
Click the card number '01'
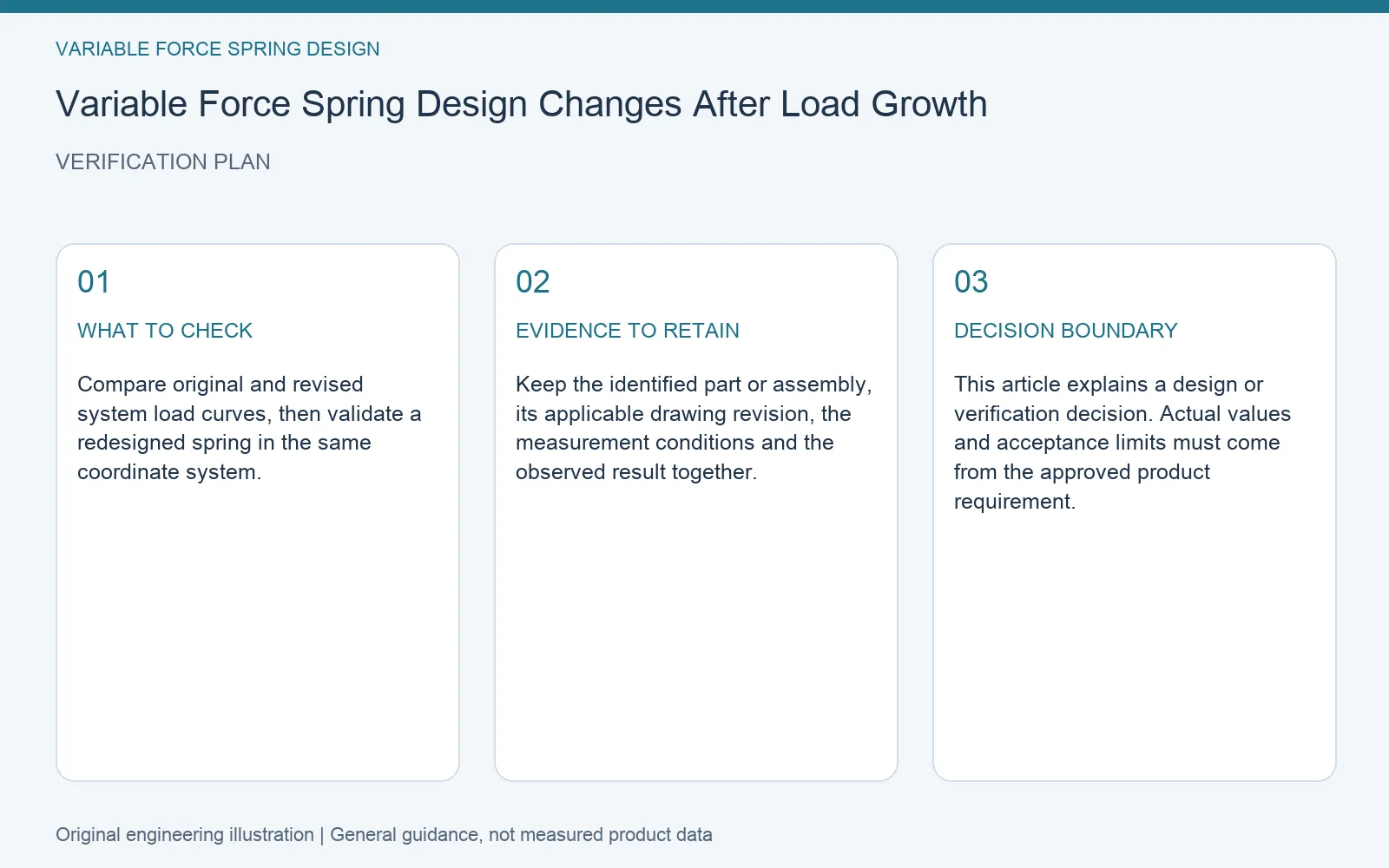pyautogui.click(x=94, y=282)
